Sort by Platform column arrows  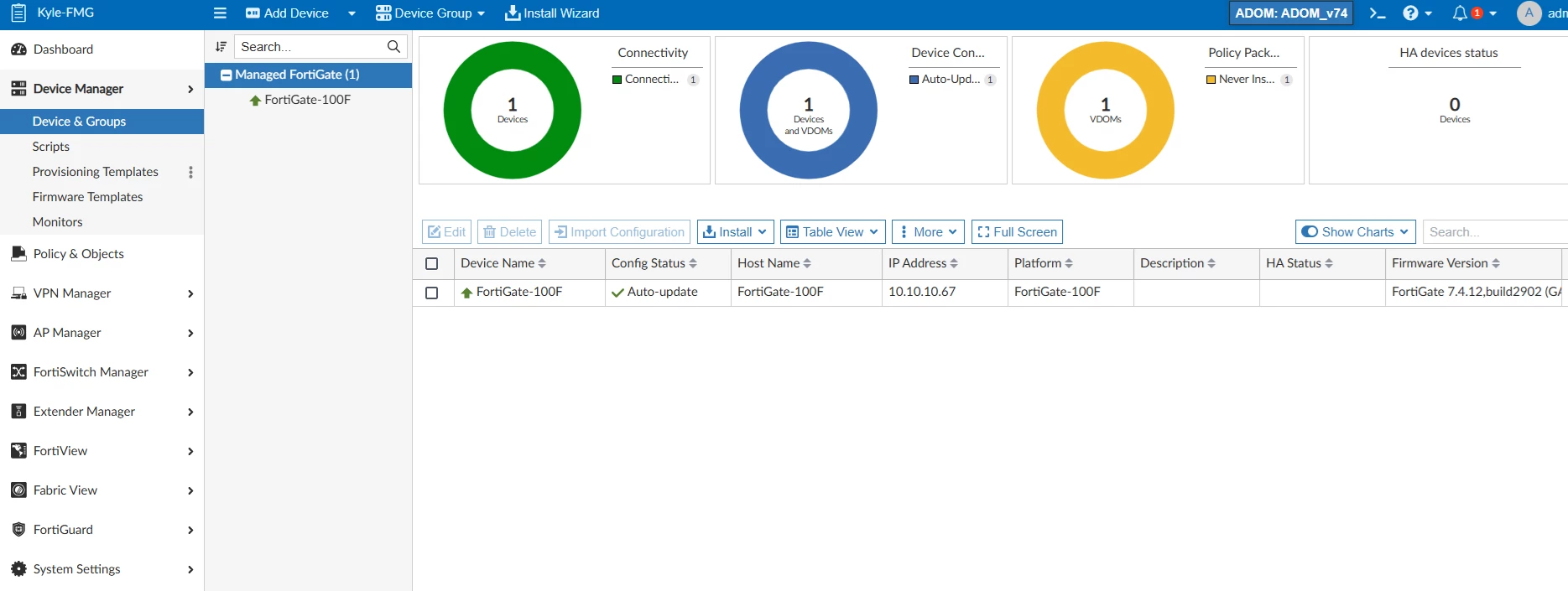[1069, 263]
